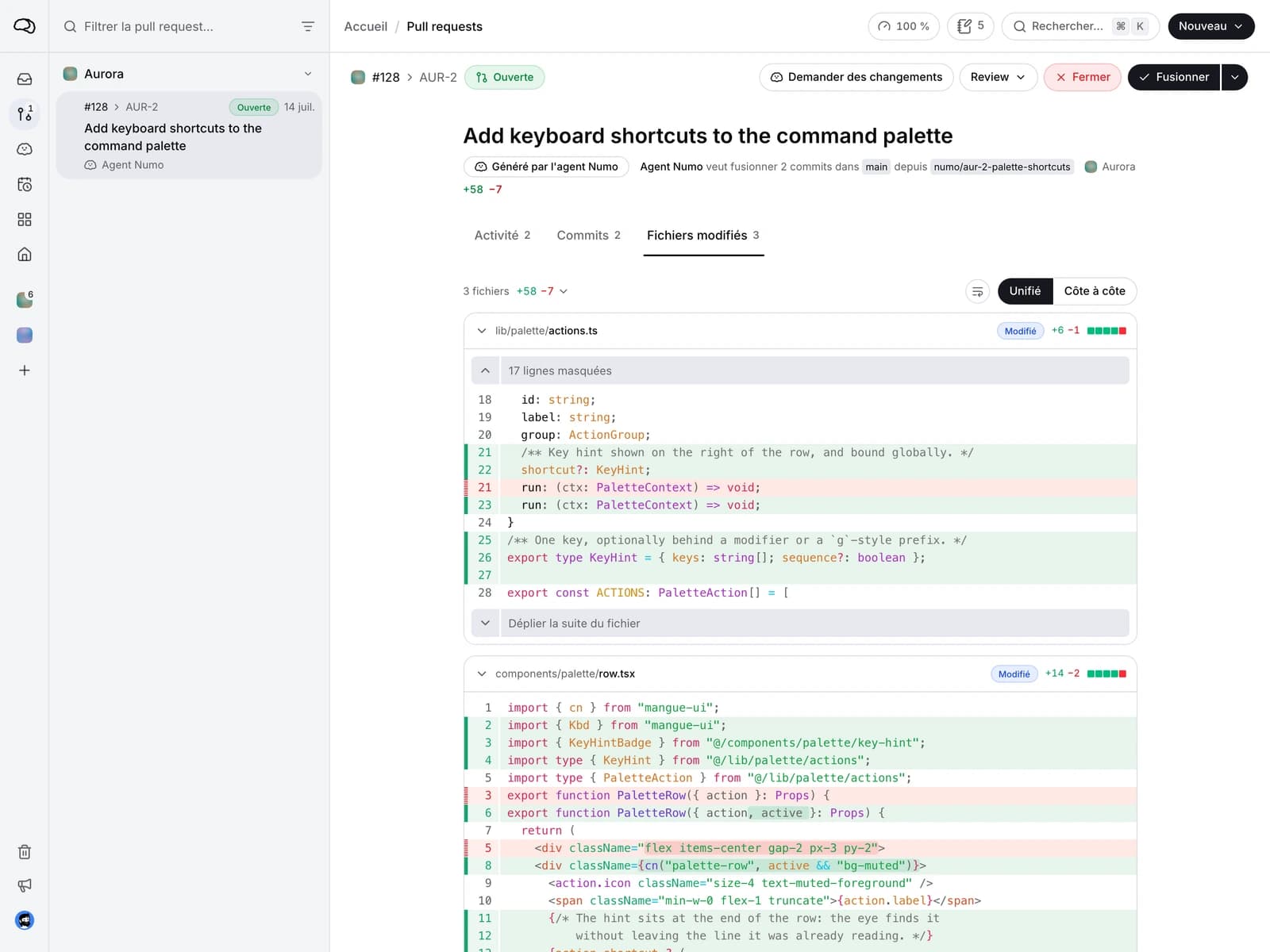Collapse the Aurora project group
The width and height of the screenshot is (1270, 952).
(x=308, y=74)
